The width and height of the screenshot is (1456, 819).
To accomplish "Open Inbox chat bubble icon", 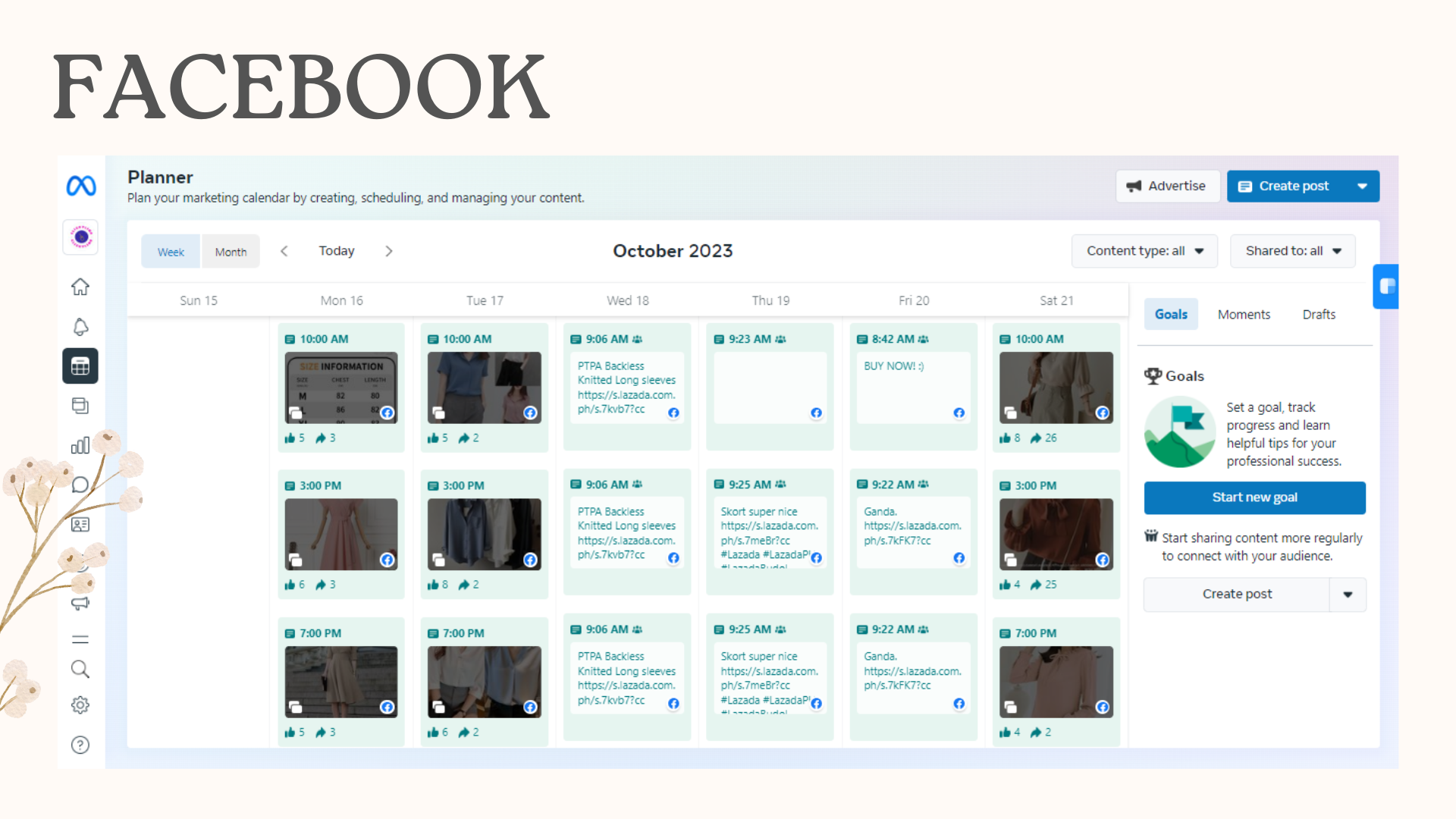I will [x=80, y=485].
